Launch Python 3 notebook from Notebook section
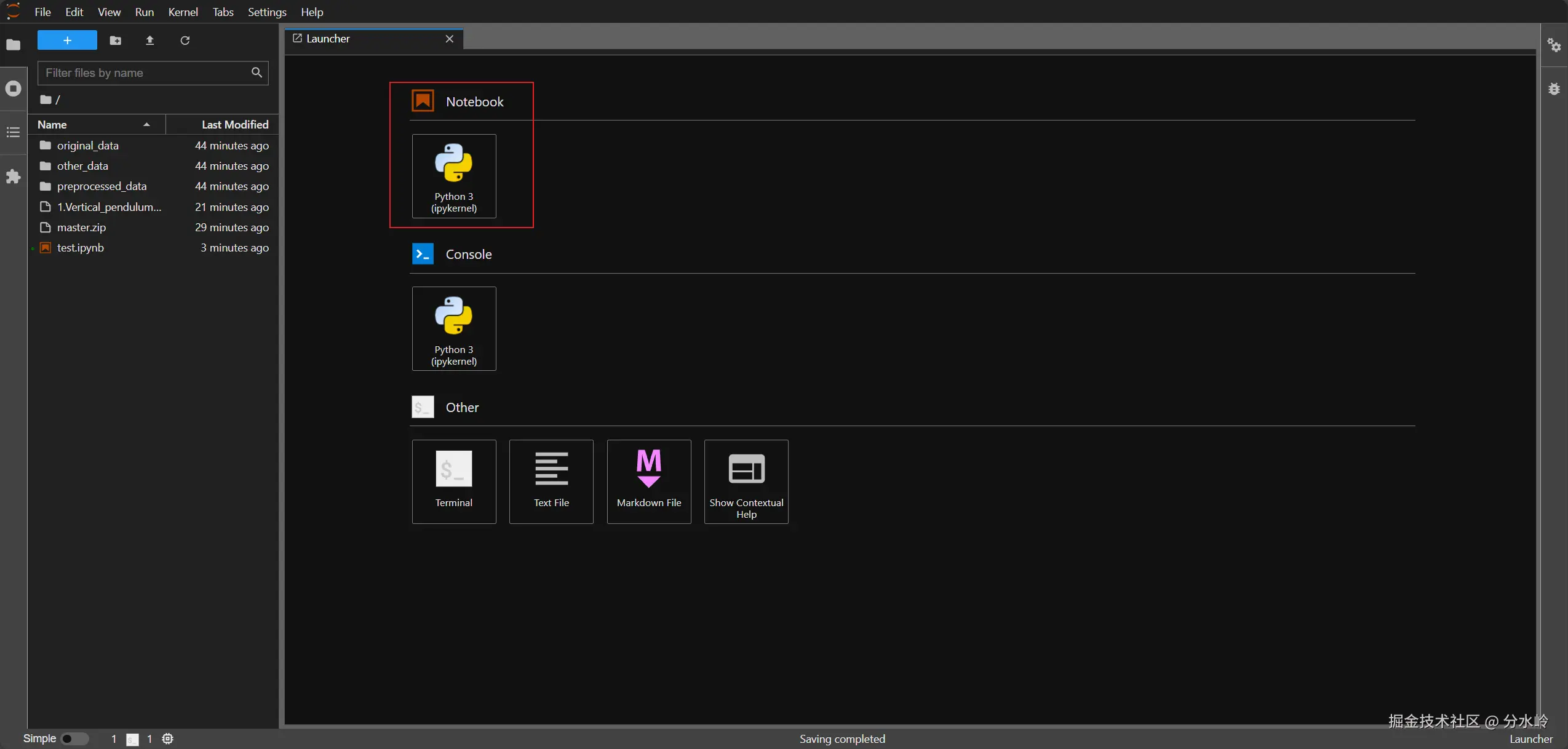1568x749 pixels. pyautogui.click(x=454, y=176)
